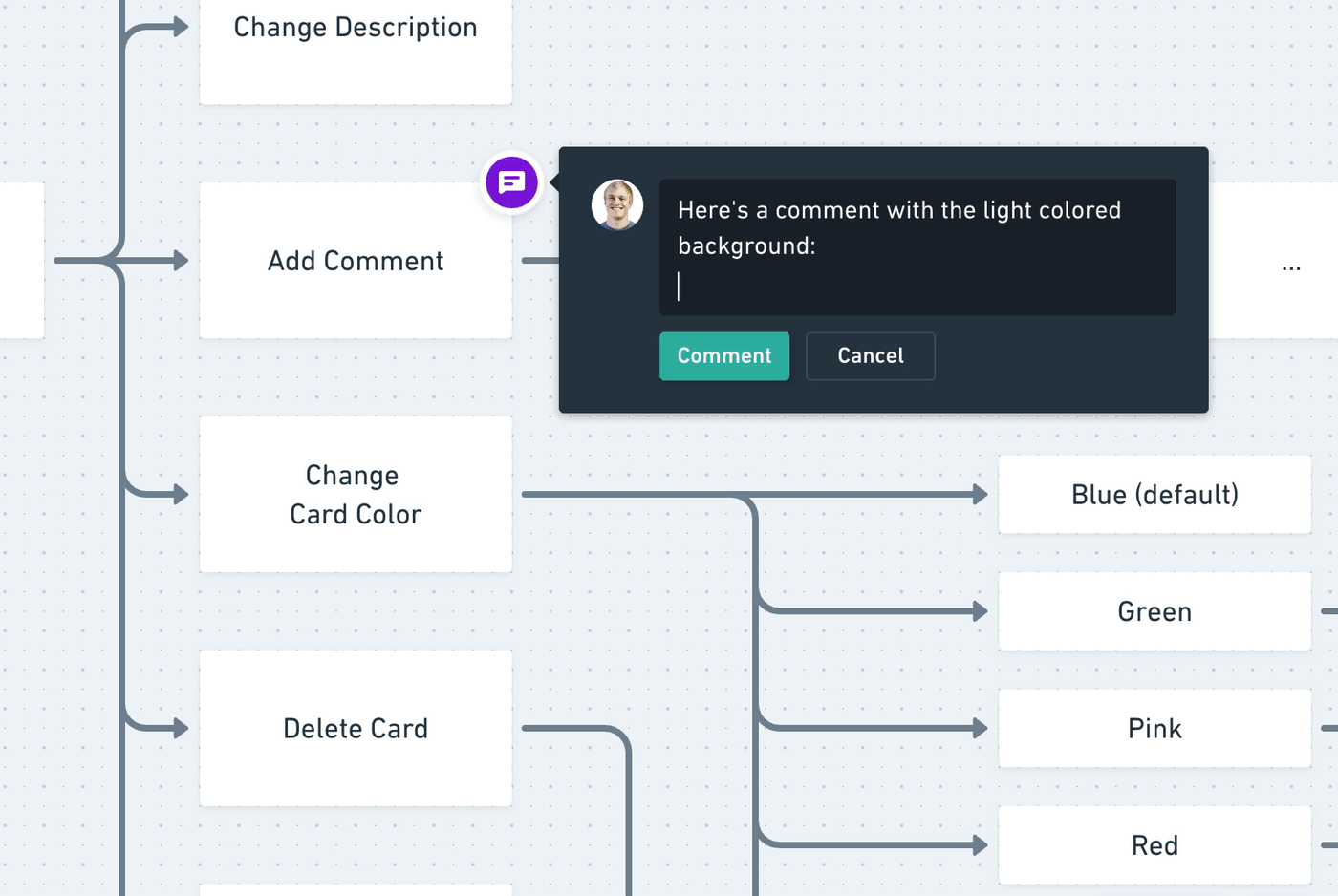This screenshot has width=1338, height=896.
Task: Click the partially visible node on the left edge
Action: click(x=19, y=260)
